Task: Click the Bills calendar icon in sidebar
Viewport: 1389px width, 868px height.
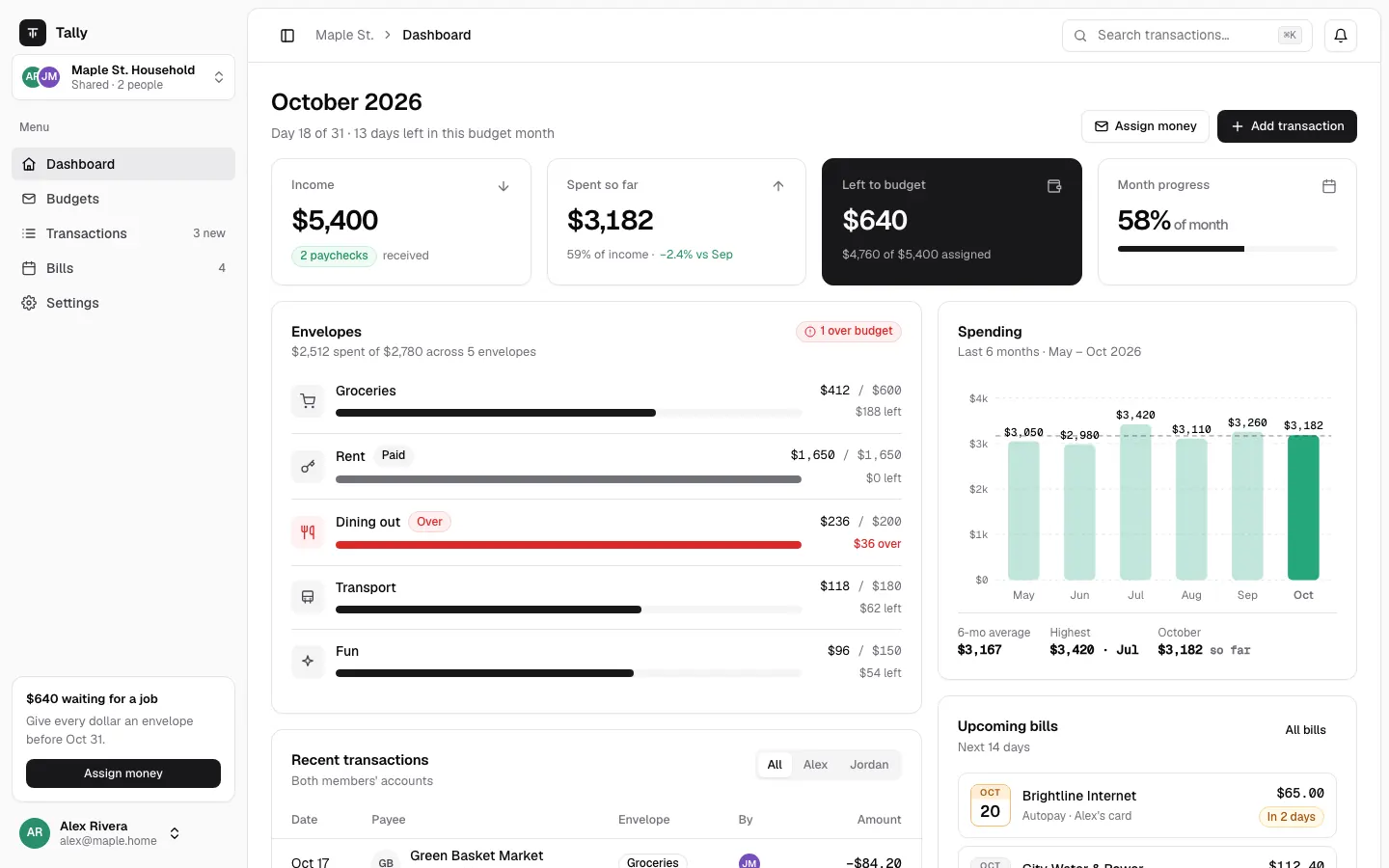Action: [29, 268]
